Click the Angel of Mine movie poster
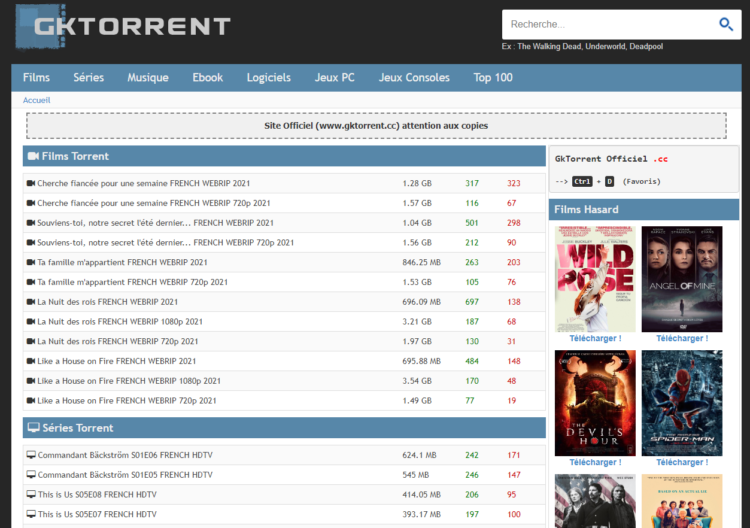This screenshot has width=750, height=528. coord(682,279)
